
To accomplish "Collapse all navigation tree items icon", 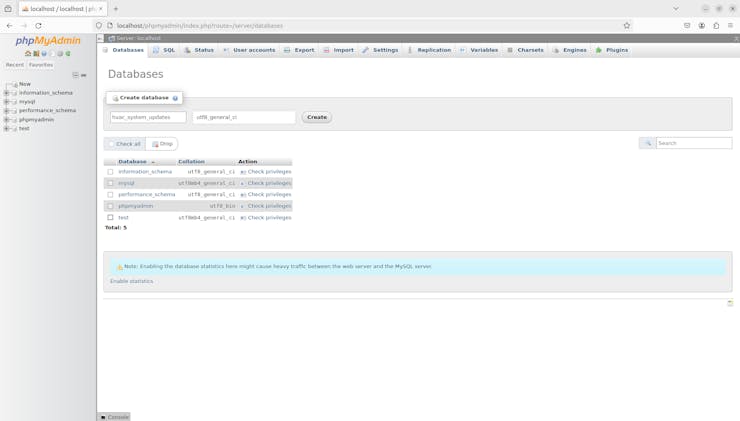I will coord(75,75).
